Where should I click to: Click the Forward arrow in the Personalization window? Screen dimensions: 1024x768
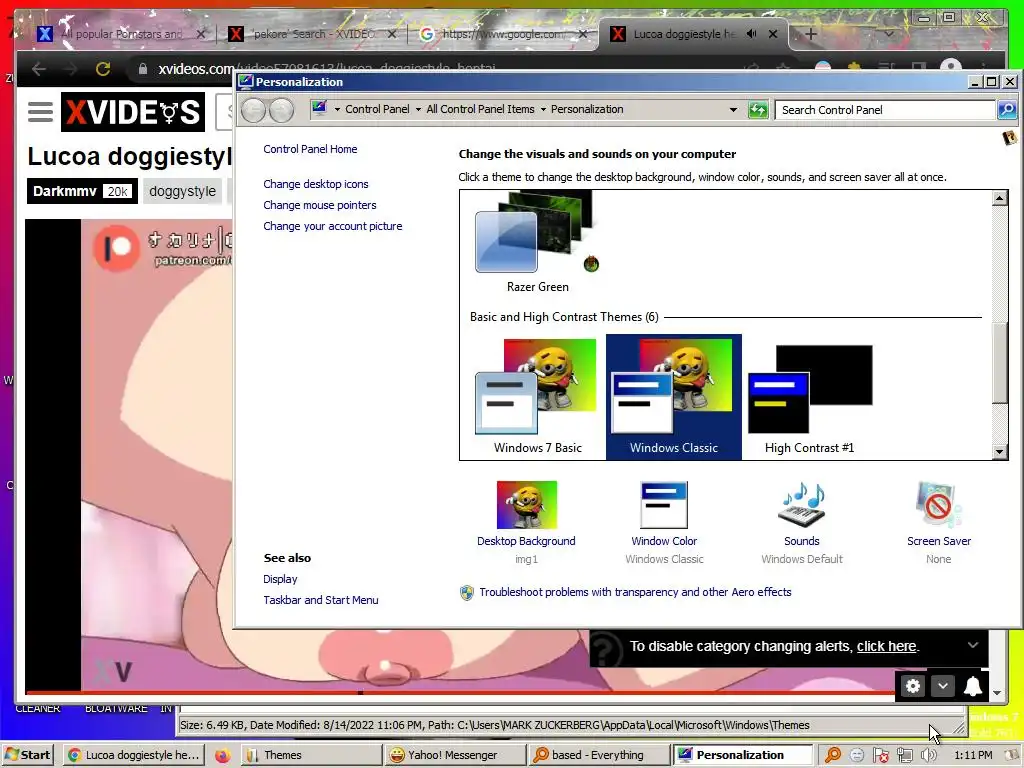point(281,110)
